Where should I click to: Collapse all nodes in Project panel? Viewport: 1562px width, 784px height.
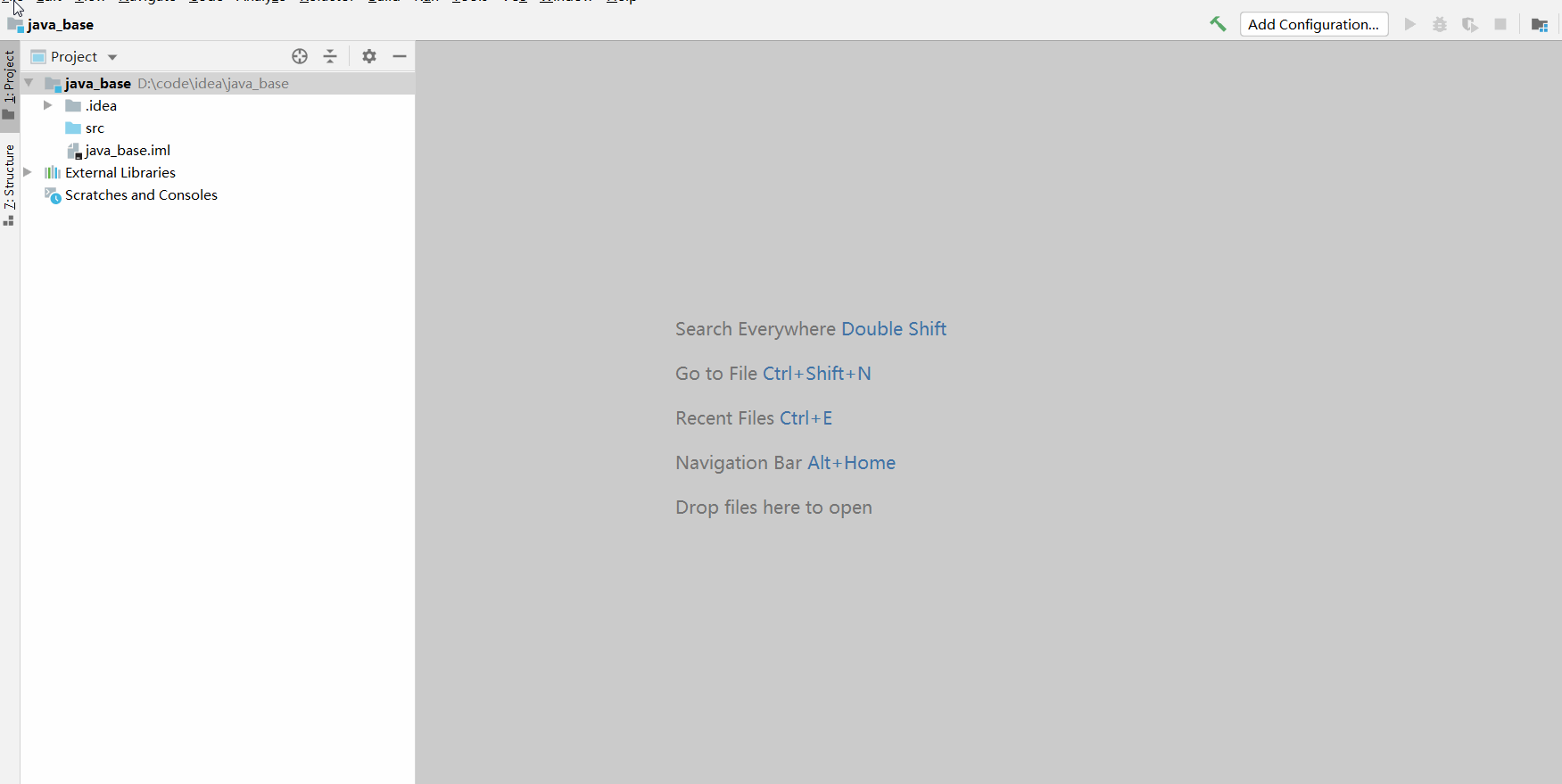330,56
